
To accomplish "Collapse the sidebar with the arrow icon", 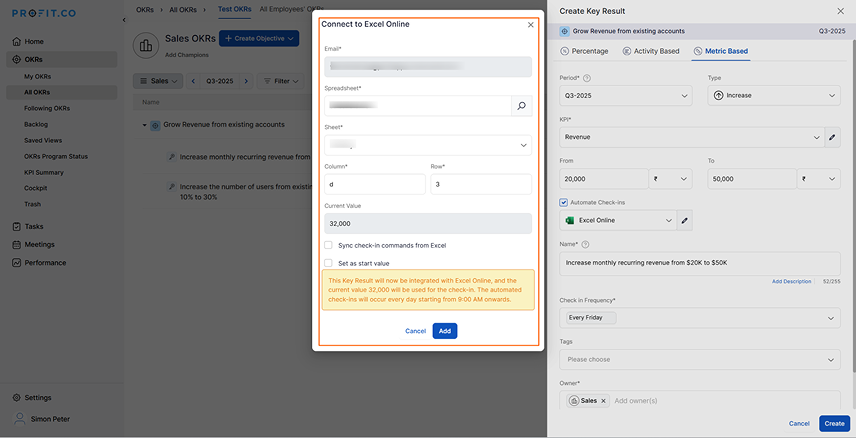I will [124, 20].
